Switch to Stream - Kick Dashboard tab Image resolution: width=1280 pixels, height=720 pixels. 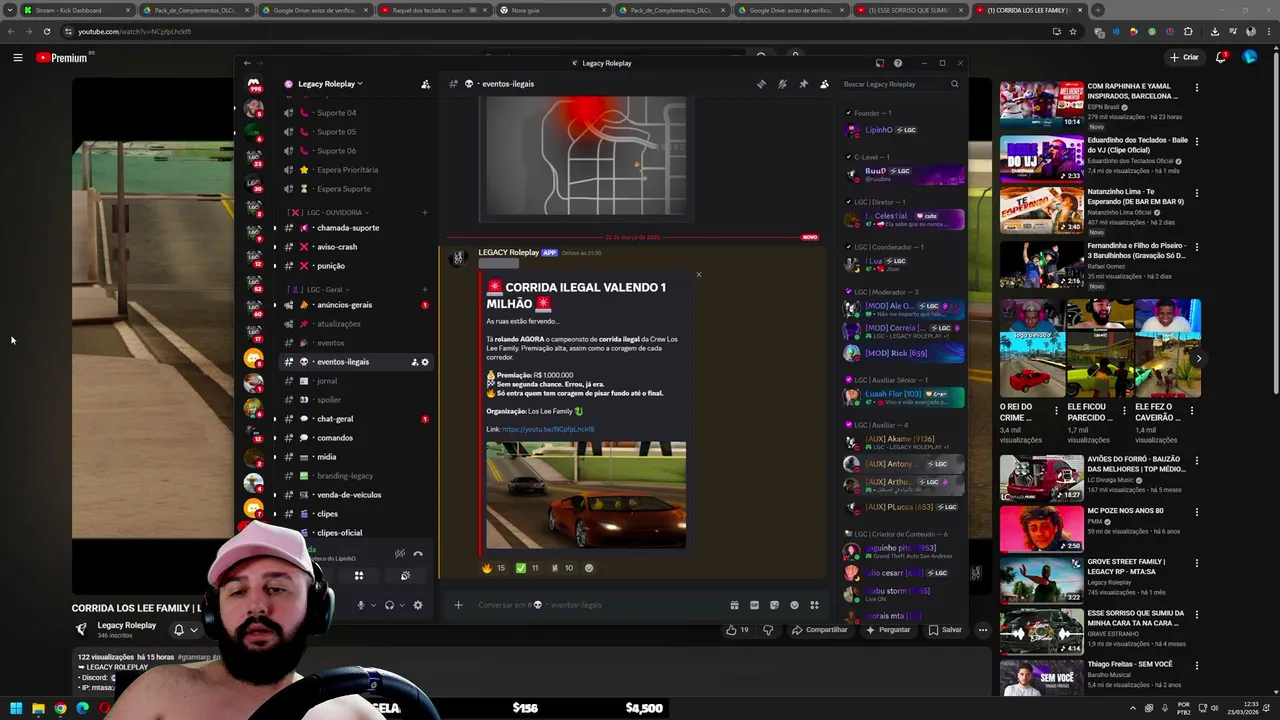coord(76,10)
